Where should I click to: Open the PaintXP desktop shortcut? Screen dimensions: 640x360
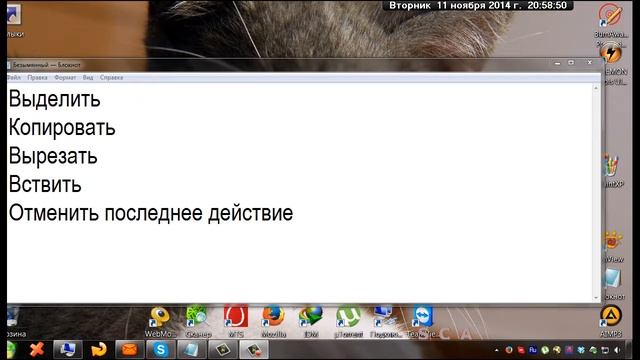(612, 171)
